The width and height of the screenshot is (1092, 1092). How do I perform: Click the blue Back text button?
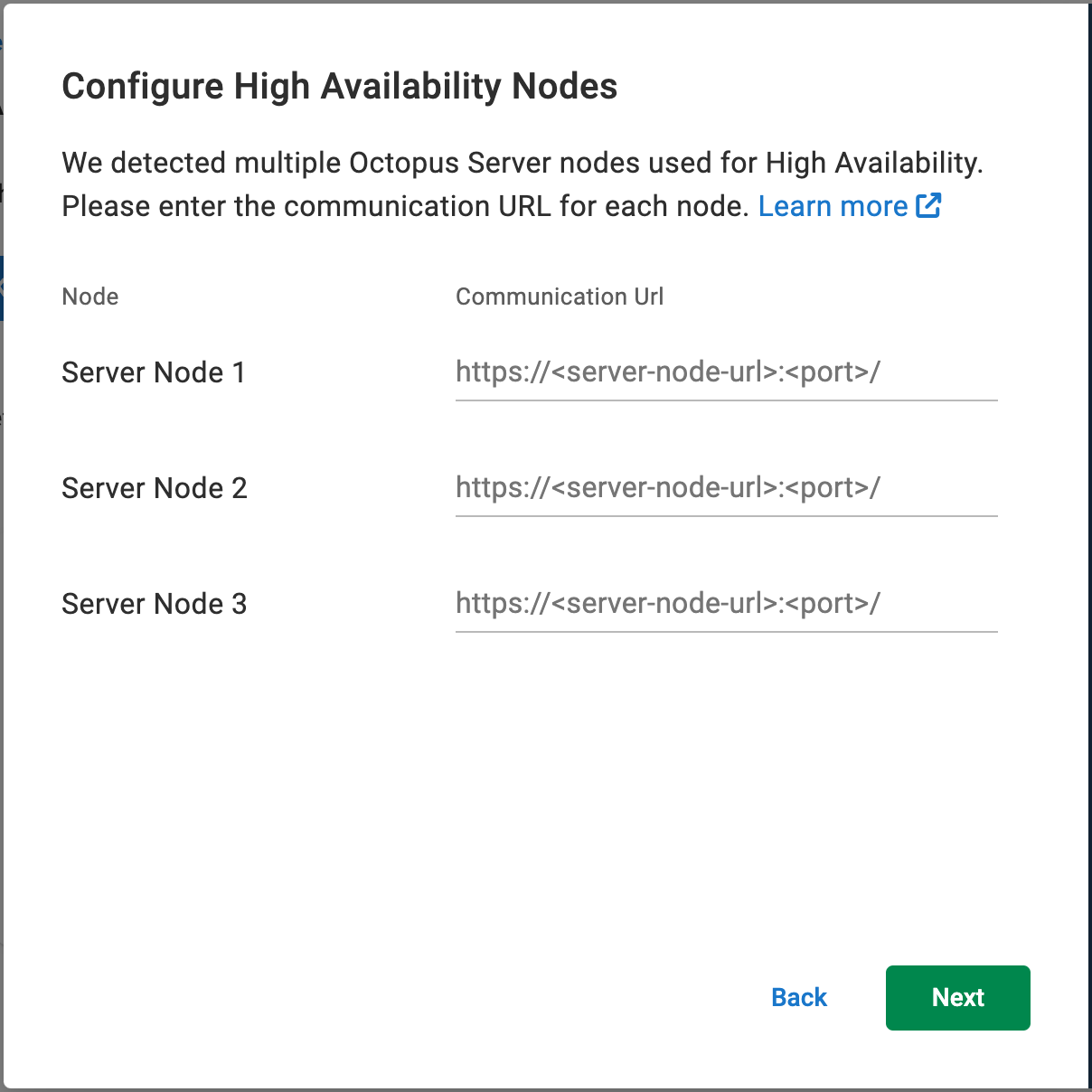(797, 997)
